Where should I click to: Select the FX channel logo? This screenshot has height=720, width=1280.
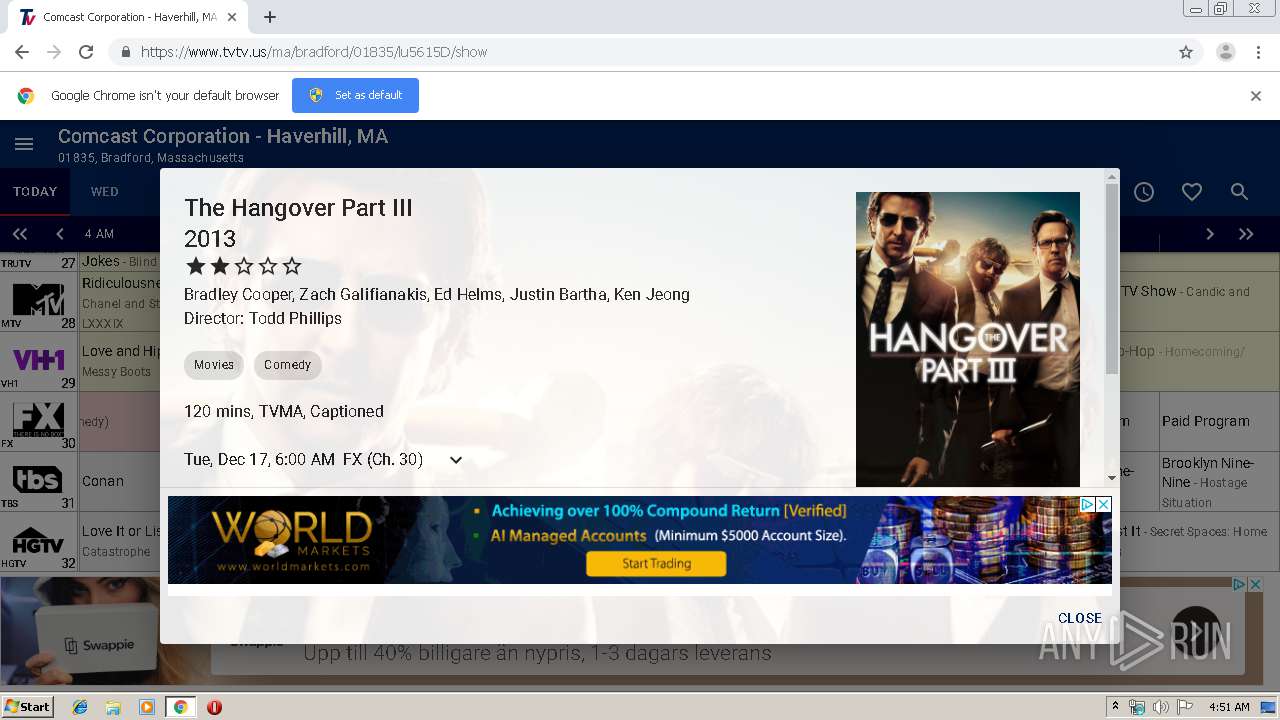pos(38,419)
